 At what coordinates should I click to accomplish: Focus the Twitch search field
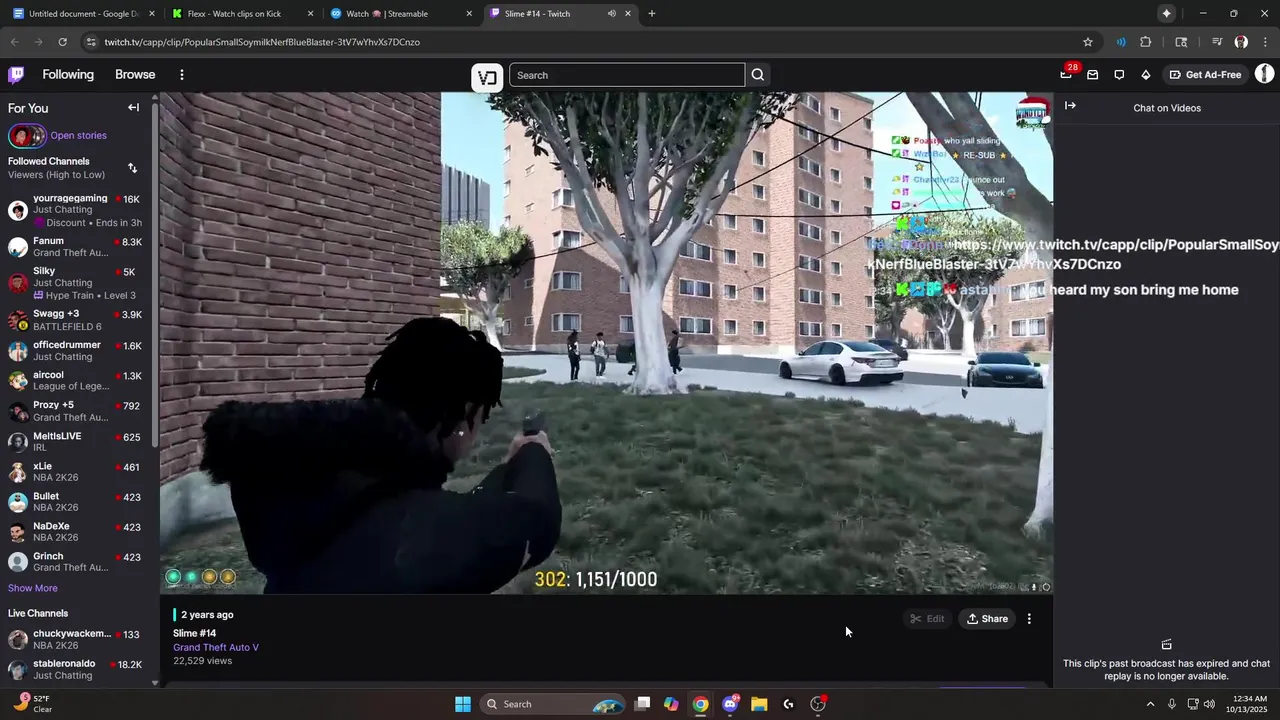click(x=627, y=75)
